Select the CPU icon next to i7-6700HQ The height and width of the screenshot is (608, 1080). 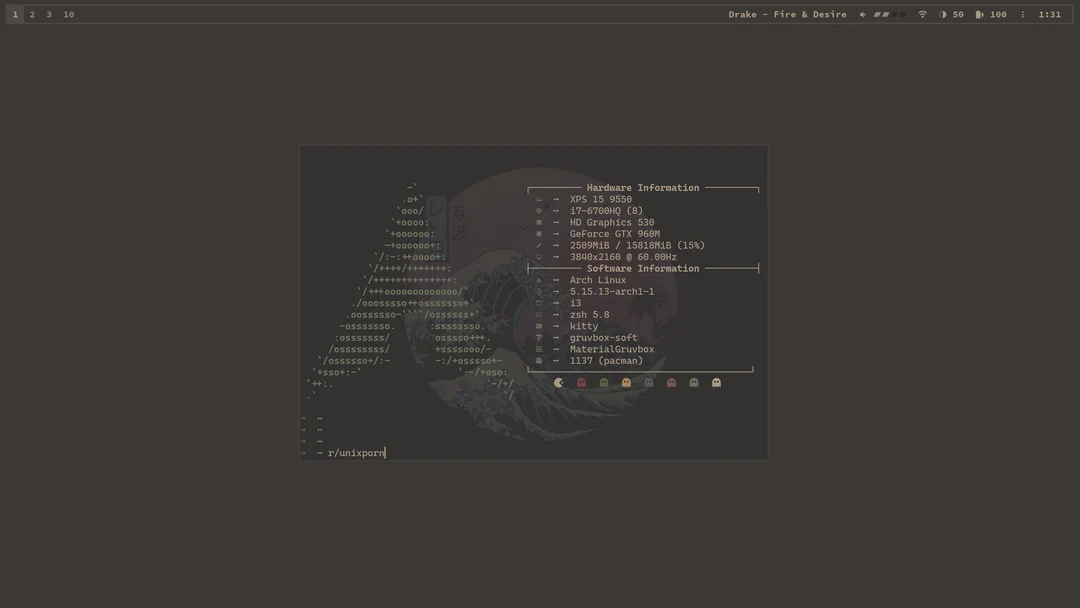pos(538,210)
